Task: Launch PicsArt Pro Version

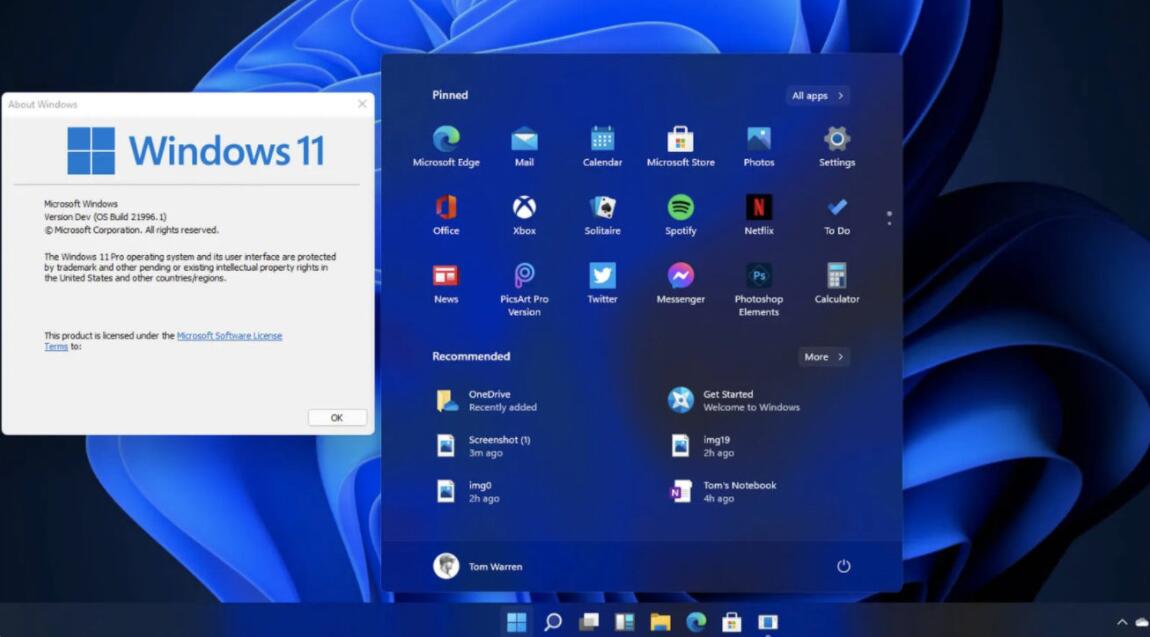Action: tap(524, 277)
